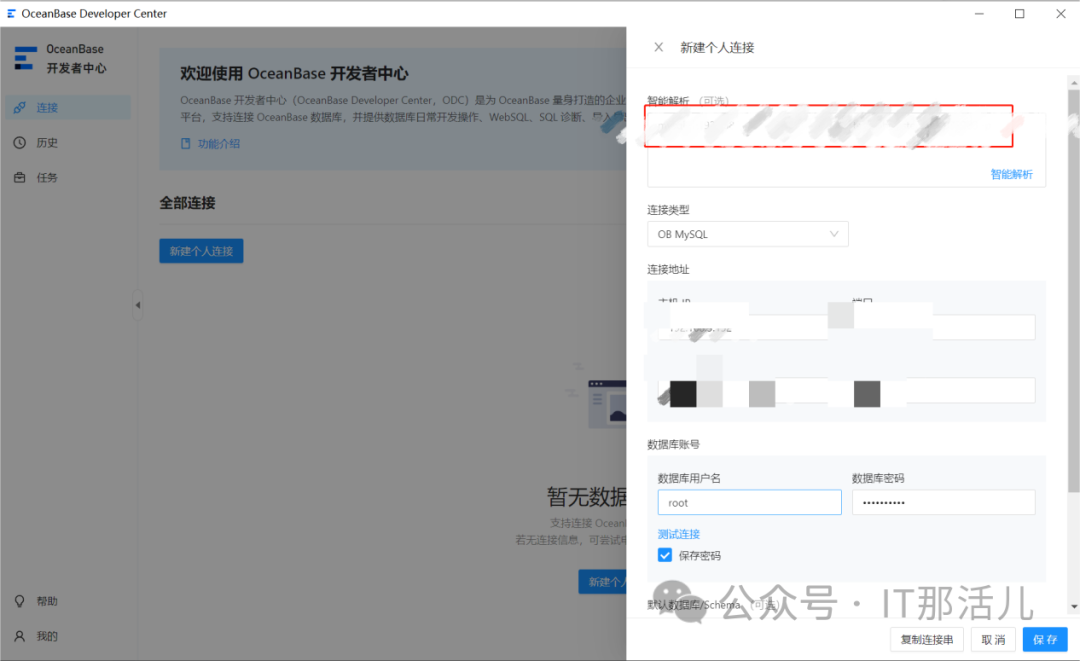Close the 新建个人连接 panel with the X
Viewport: 1080px width, 661px height.
(x=658, y=46)
